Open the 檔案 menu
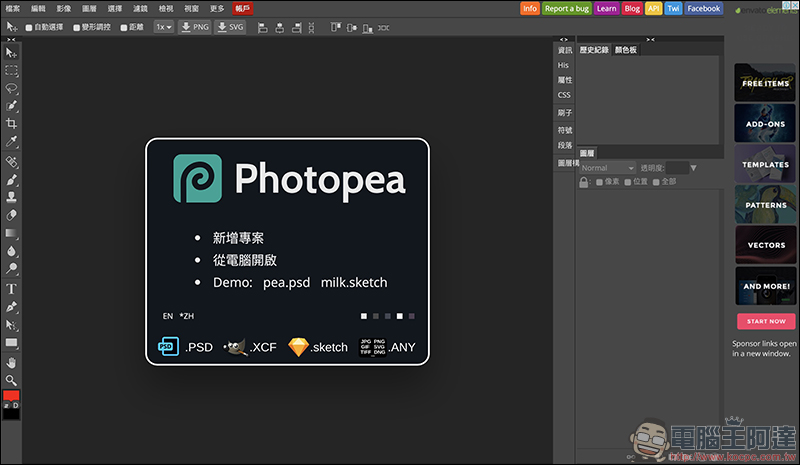Screen dimensions: 800x465 tap(13, 8)
